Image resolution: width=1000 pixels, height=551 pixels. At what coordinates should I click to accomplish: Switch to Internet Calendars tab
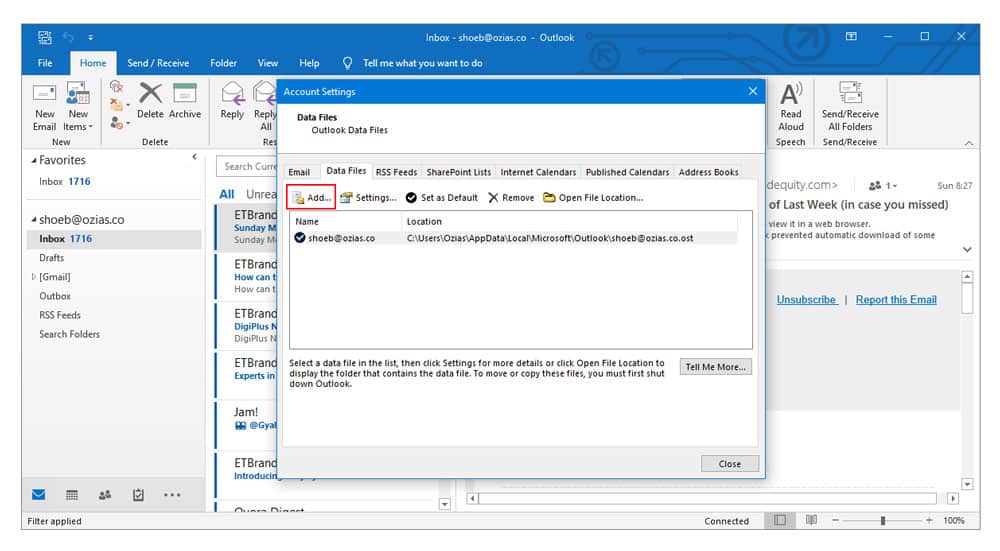point(538,172)
